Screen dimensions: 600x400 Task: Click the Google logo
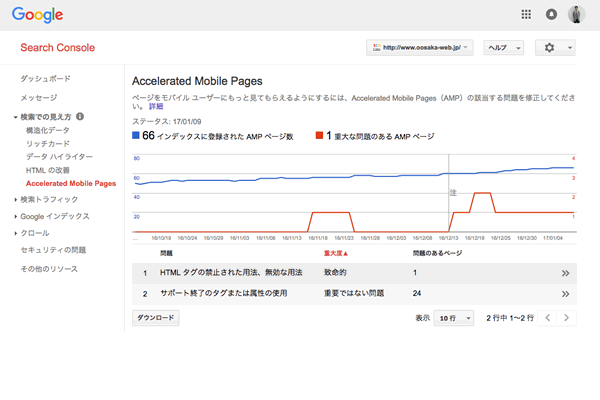[38, 15]
